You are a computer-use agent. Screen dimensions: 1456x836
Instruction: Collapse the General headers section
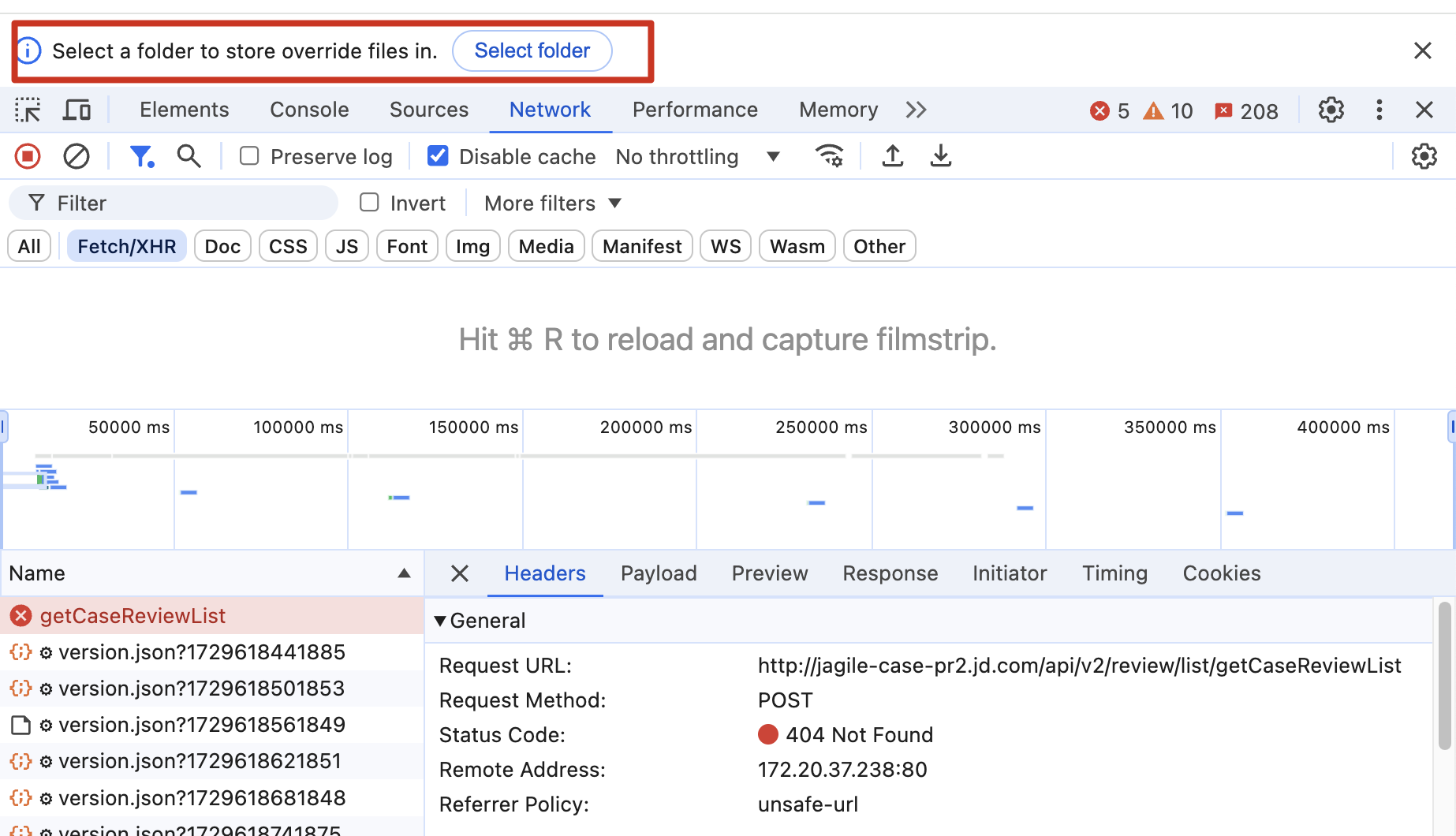[x=440, y=621]
